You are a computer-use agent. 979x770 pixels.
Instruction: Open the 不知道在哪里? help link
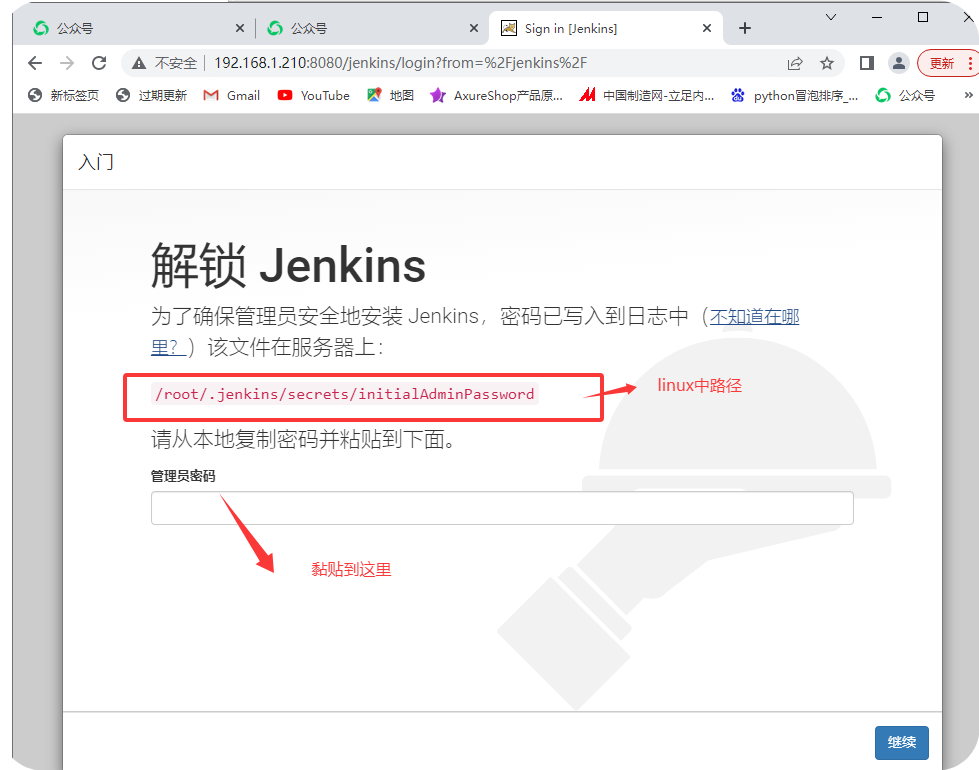point(754,317)
